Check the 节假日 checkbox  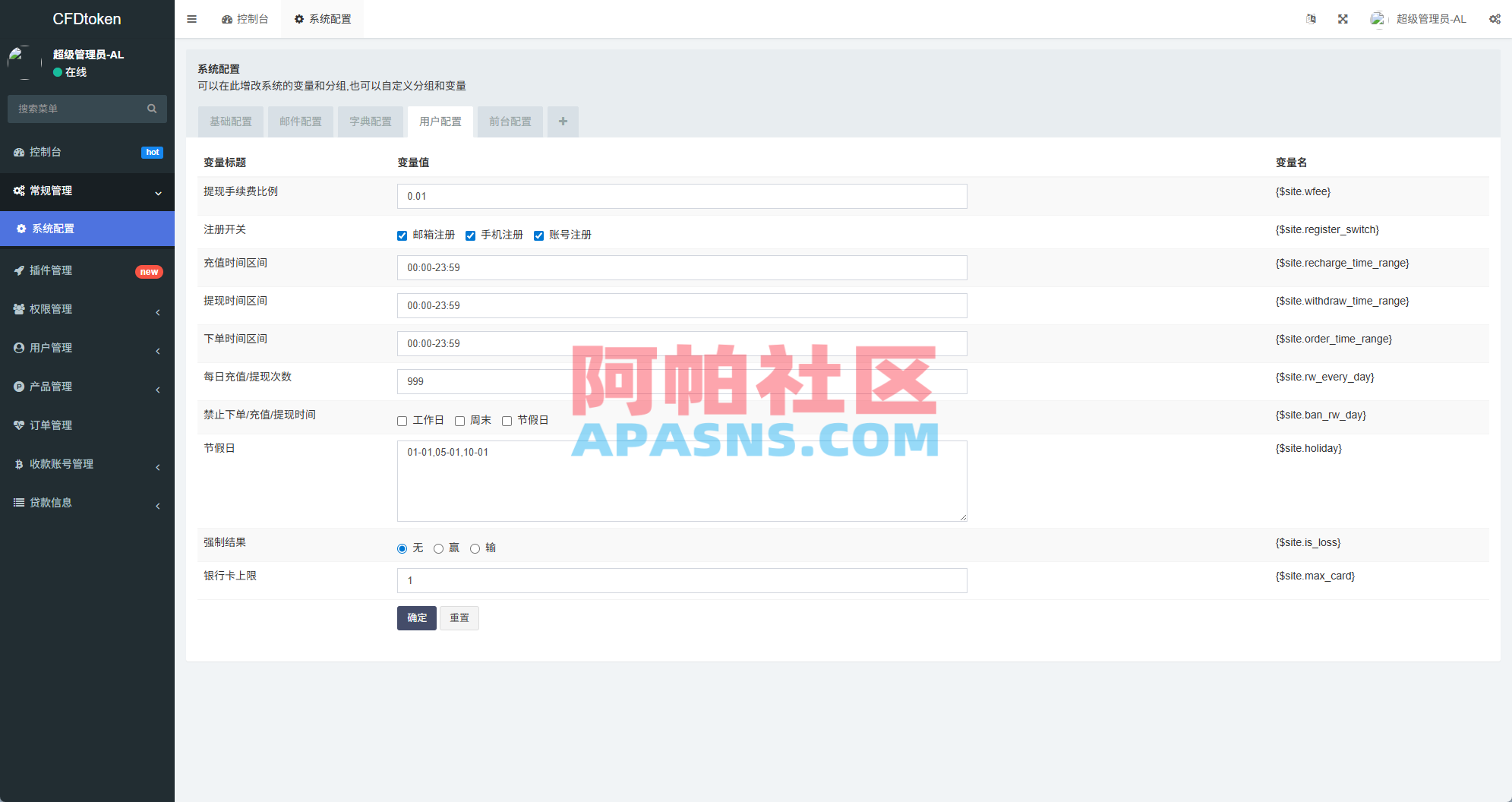(507, 421)
